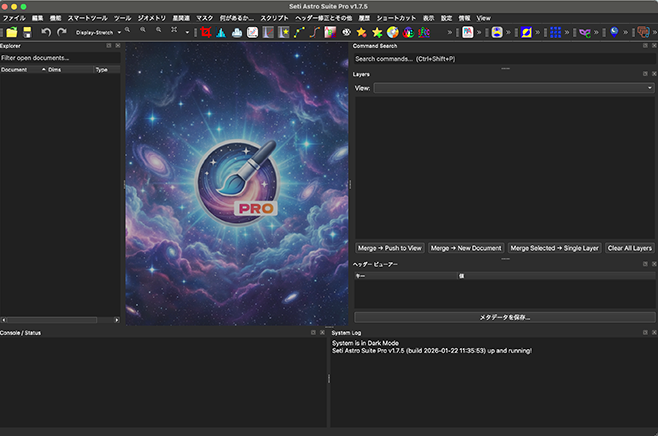The width and height of the screenshot is (658, 436).
Task: Focus the Filter open documents field
Action: coord(59,58)
